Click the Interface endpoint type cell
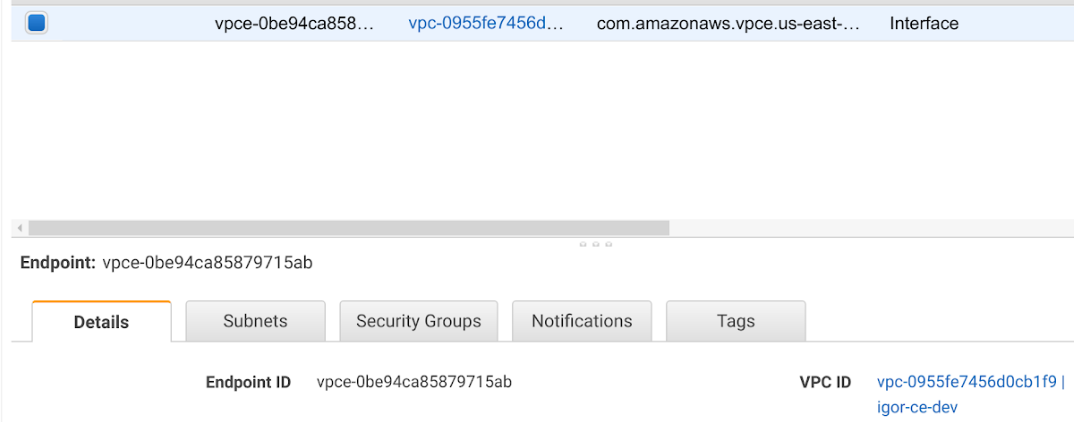This screenshot has width=1074, height=422. (x=923, y=24)
